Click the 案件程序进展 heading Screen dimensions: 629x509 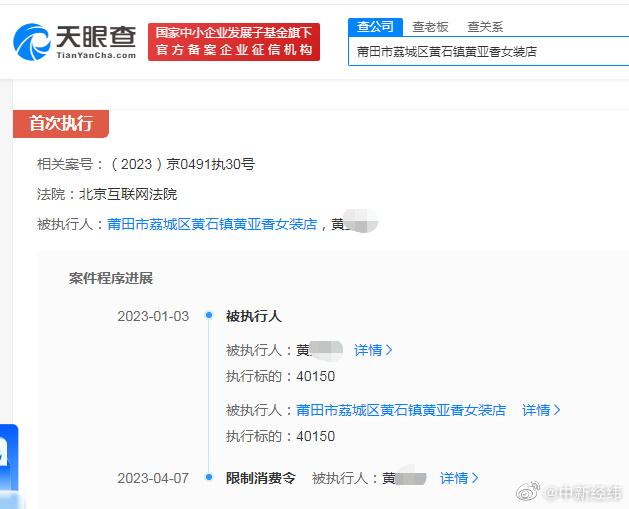pos(111,278)
